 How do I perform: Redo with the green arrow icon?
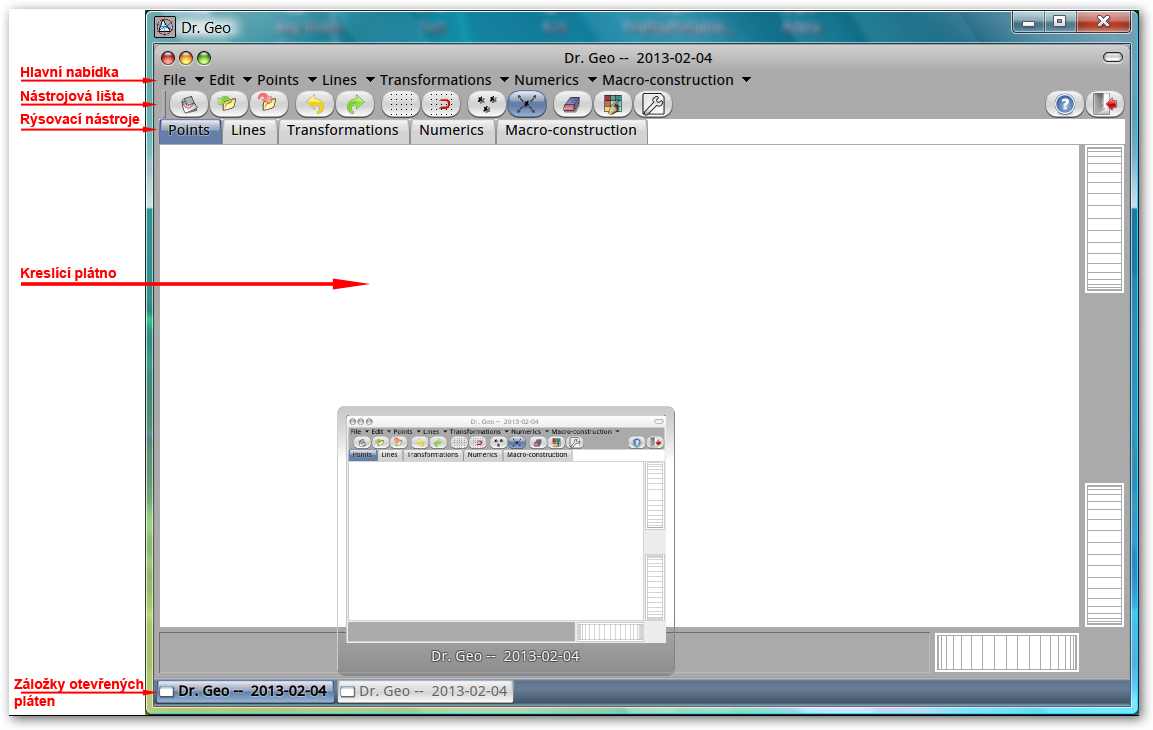tap(355, 104)
